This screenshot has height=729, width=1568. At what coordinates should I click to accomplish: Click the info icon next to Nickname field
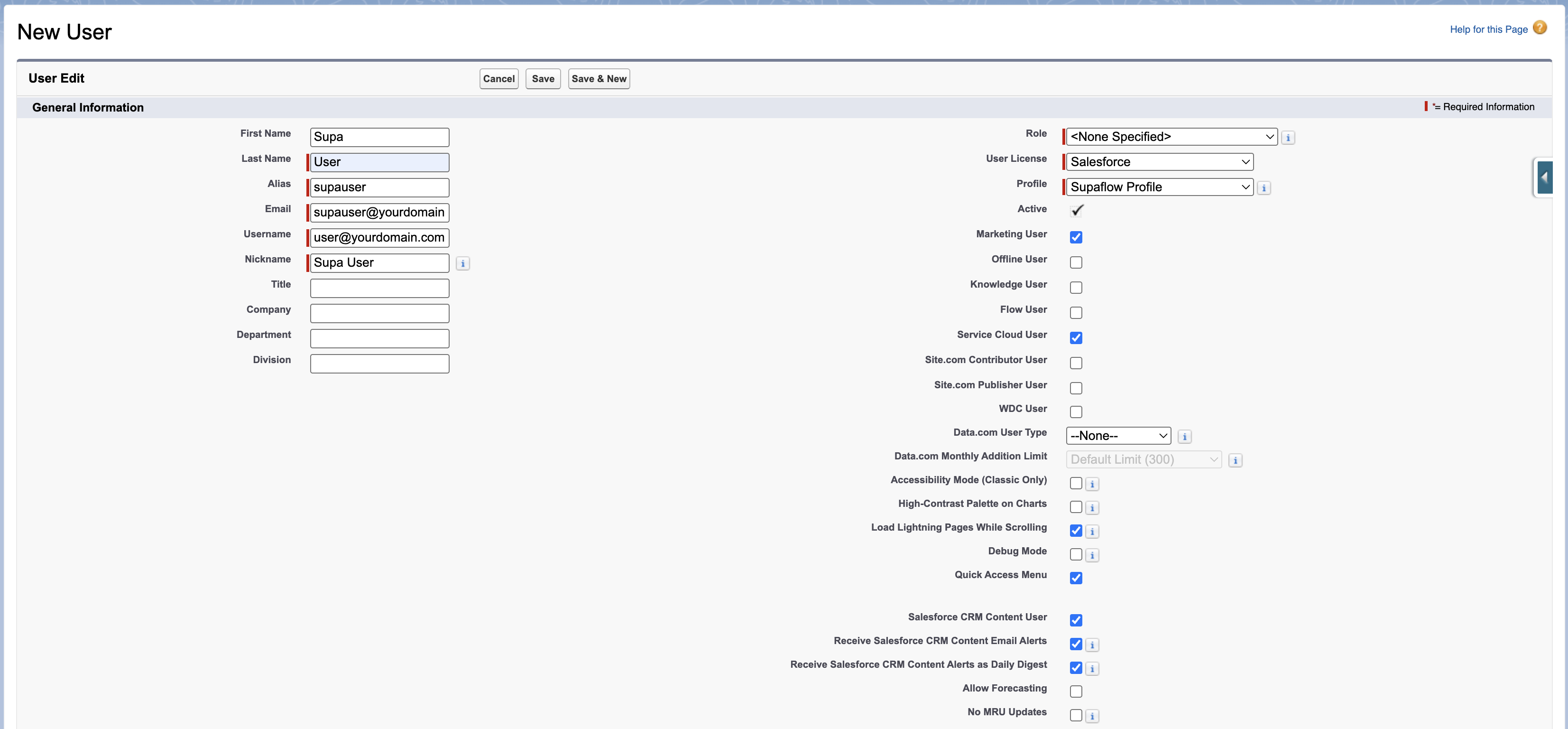tap(463, 264)
